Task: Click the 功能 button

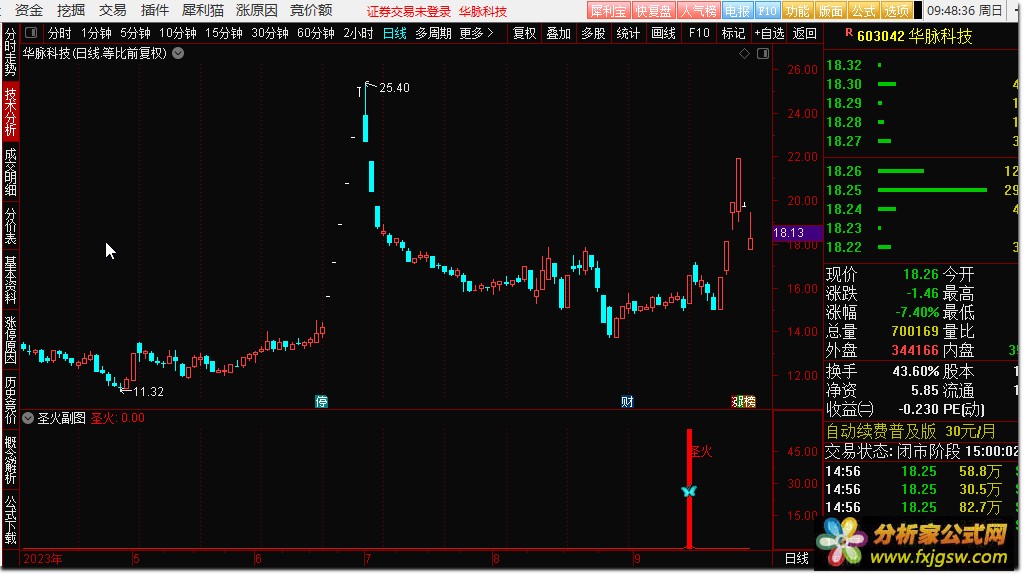Action: coord(797,11)
